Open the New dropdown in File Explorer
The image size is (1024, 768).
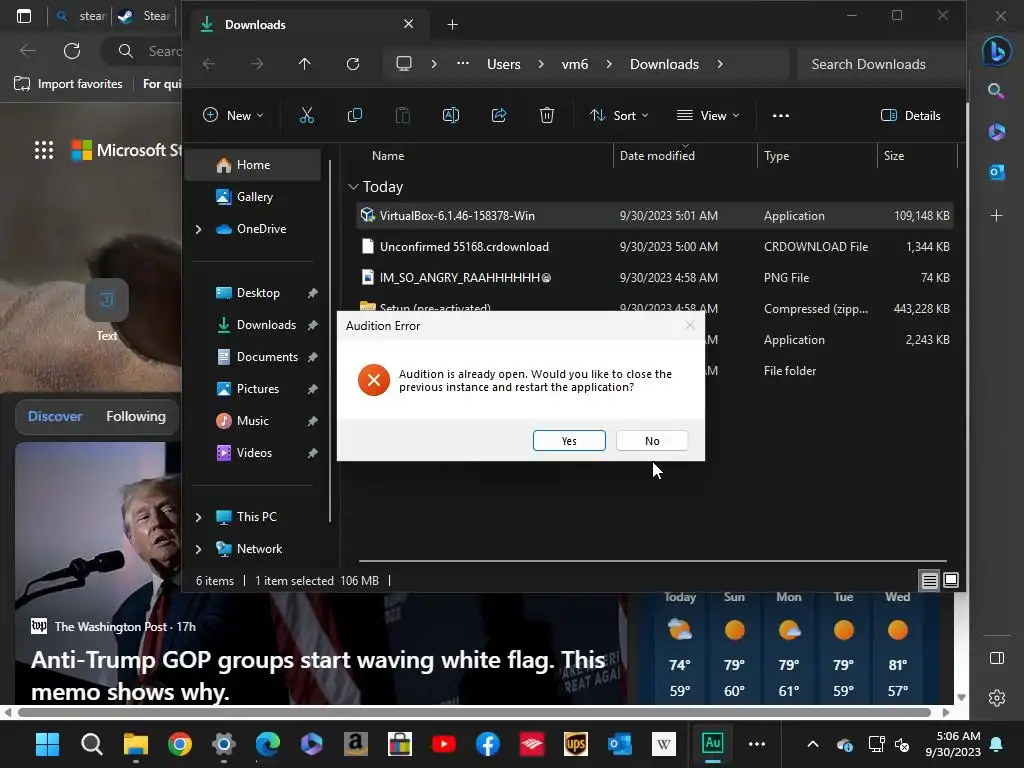pyautogui.click(x=233, y=116)
